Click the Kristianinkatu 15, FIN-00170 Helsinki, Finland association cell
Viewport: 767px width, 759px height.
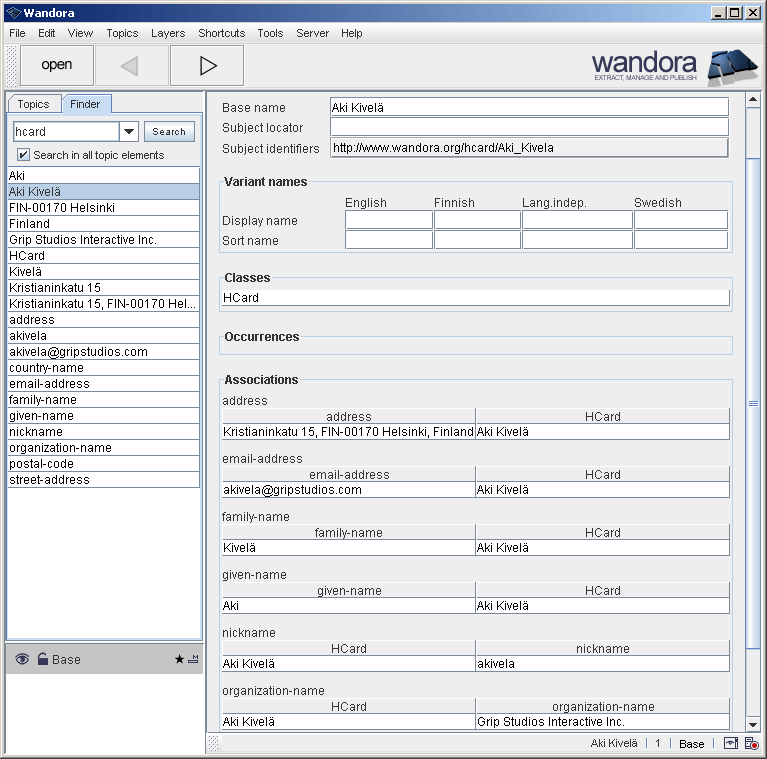pos(348,432)
